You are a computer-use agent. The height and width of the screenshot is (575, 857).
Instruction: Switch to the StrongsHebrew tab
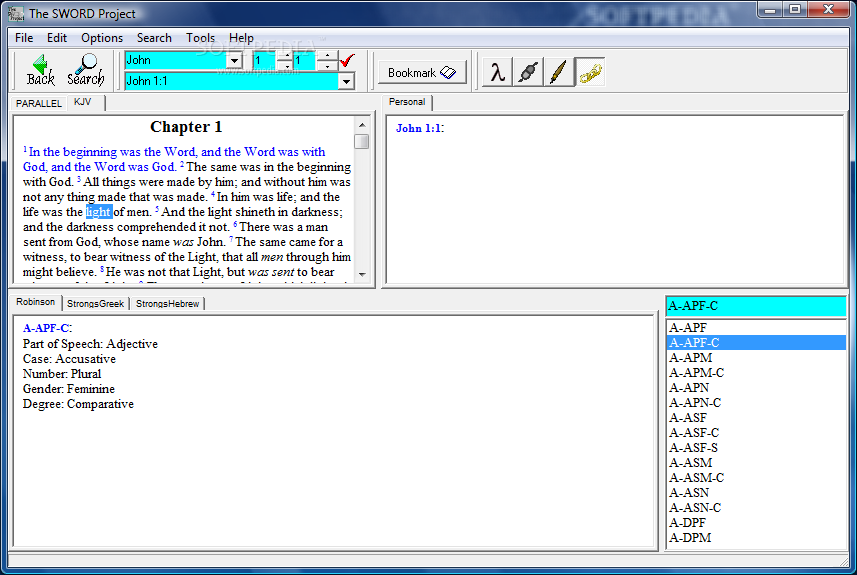[x=167, y=303]
